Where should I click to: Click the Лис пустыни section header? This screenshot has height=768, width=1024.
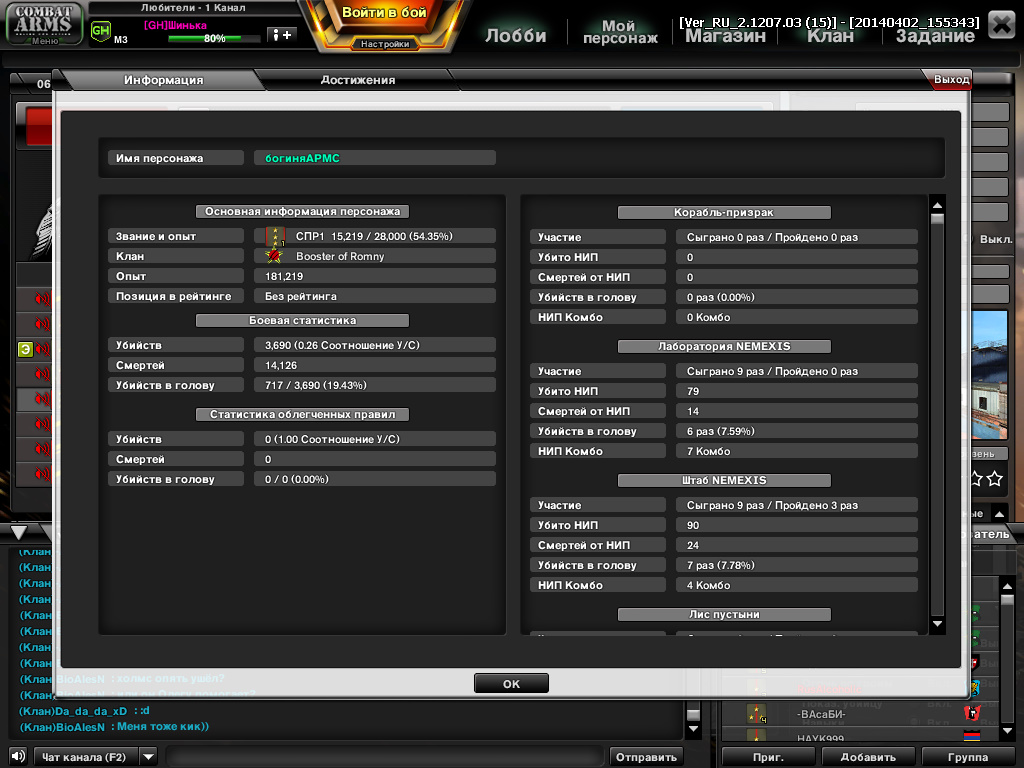coord(724,614)
